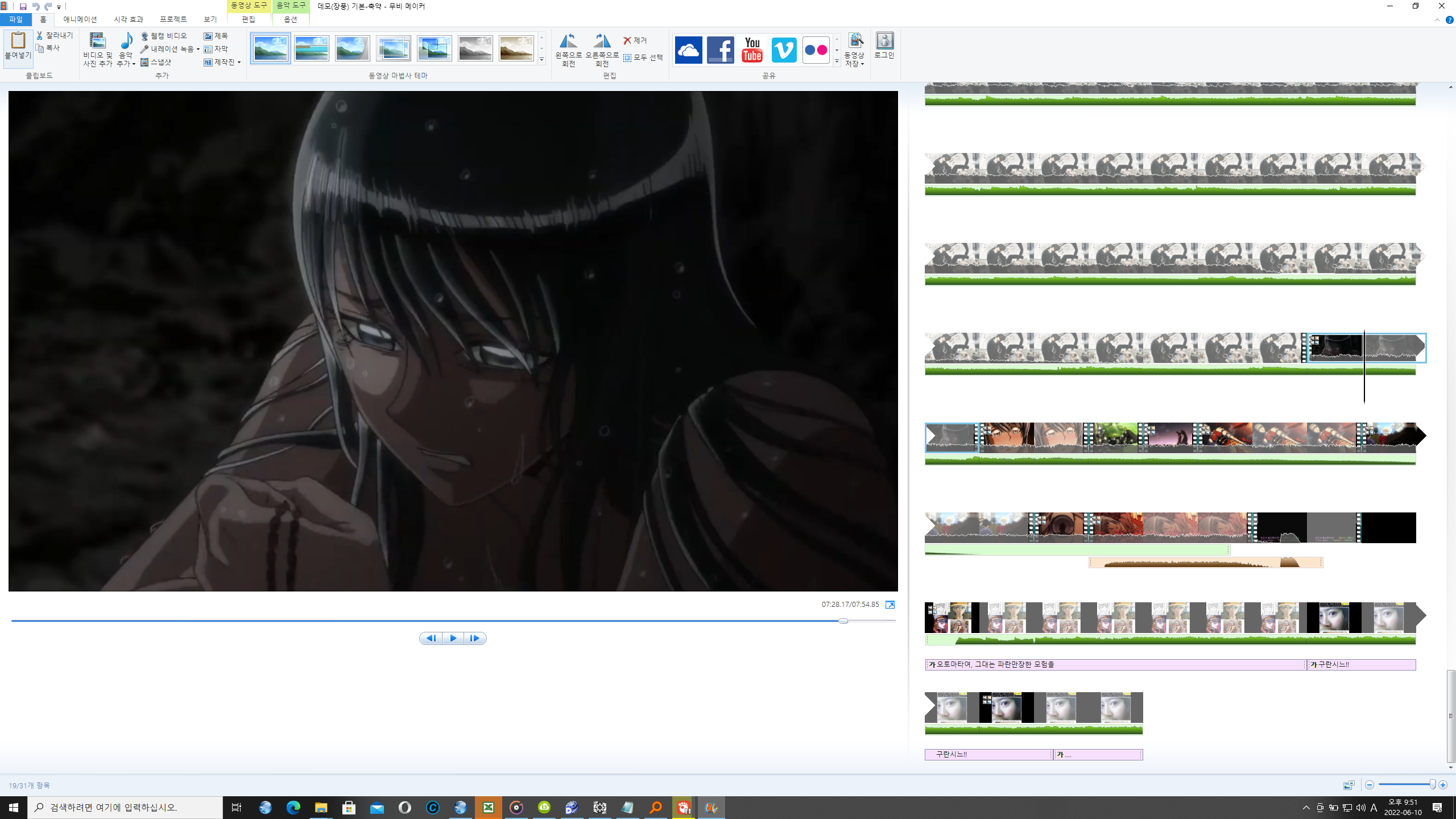Screen dimensions: 1456x819
Task: Click the Paste (붙여넣기) clipboard icon
Action: coord(18,40)
